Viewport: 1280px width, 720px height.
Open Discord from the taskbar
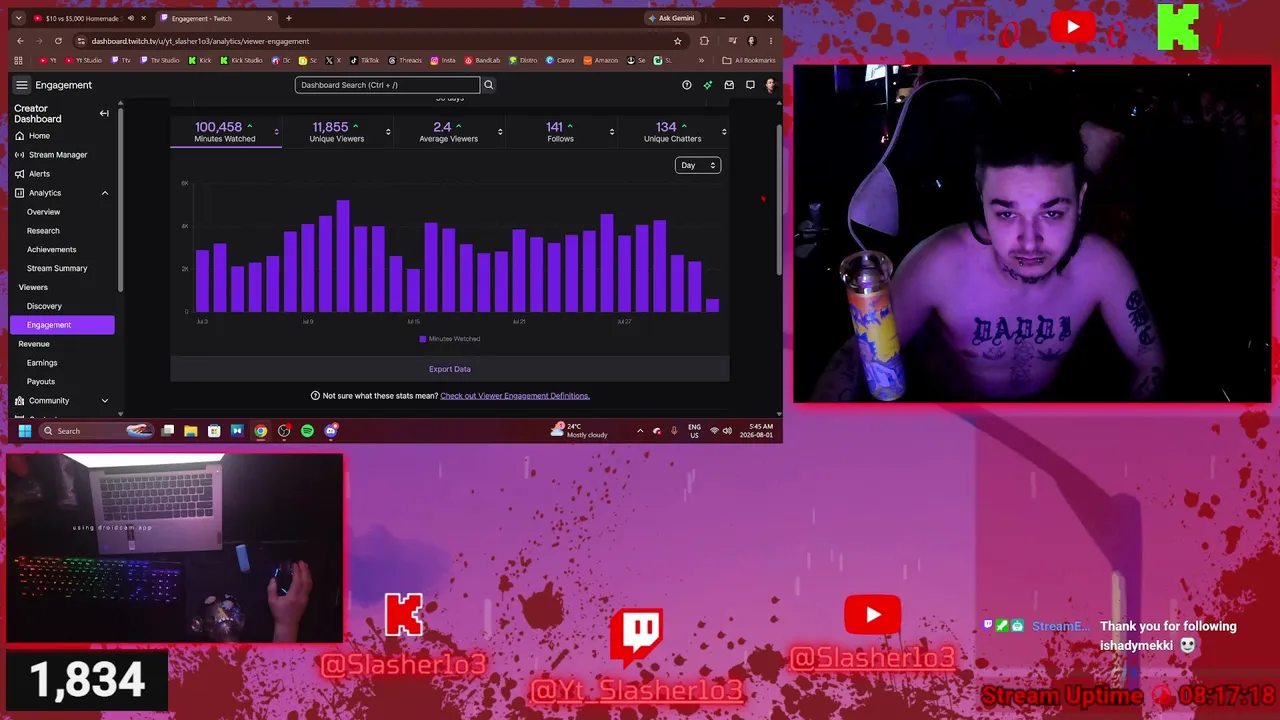tap(331, 431)
